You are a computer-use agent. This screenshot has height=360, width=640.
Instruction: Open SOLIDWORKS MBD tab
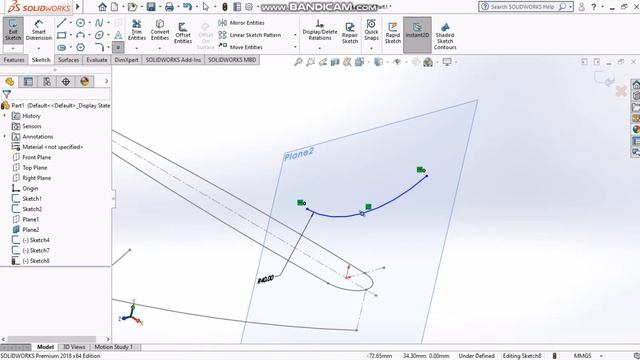[232, 60]
